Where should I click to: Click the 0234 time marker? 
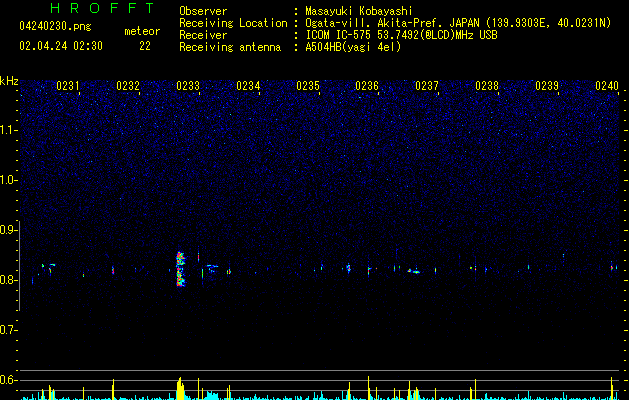coord(248,85)
